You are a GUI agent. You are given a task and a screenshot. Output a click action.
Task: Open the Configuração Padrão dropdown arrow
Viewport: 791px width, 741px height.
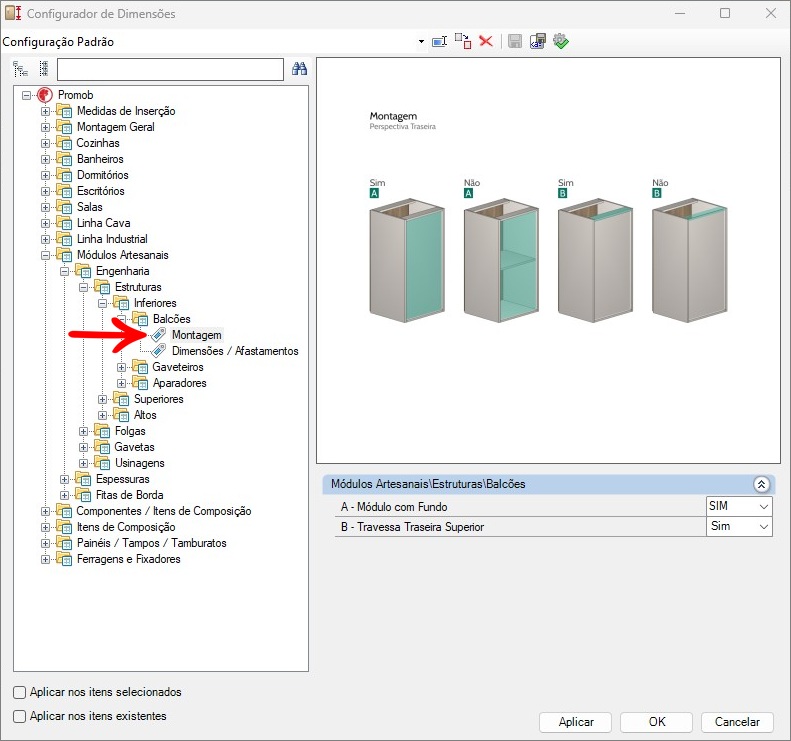pyautogui.click(x=421, y=41)
